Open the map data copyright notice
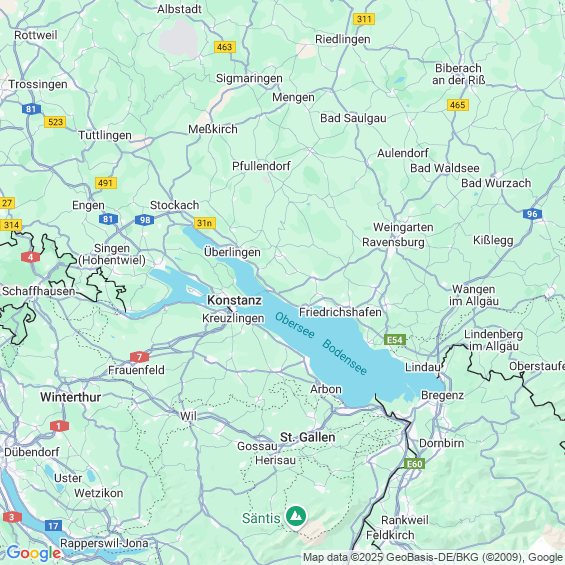Viewport: 565px width, 565px height. pos(433,557)
